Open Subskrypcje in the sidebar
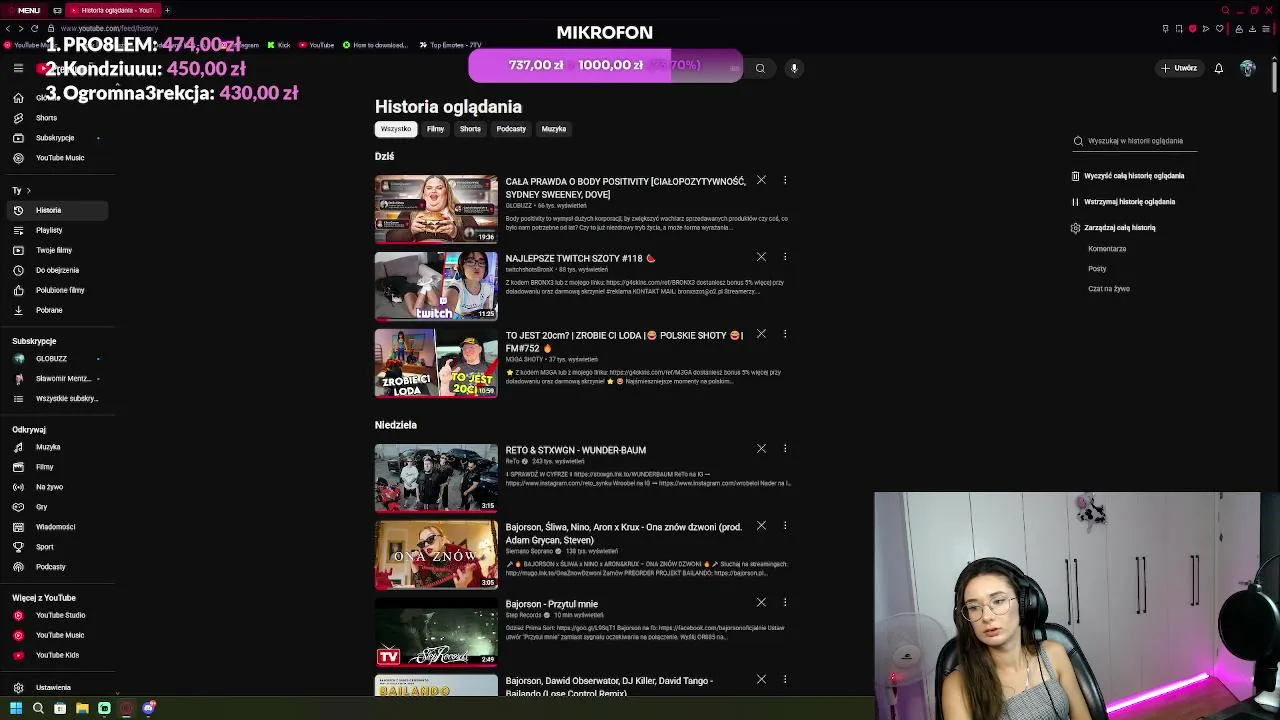Image resolution: width=1280 pixels, height=720 pixels. pos(55,138)
